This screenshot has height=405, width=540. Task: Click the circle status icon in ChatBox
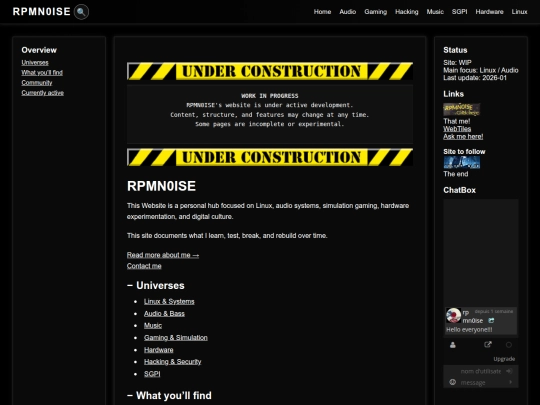click(509, 345)
